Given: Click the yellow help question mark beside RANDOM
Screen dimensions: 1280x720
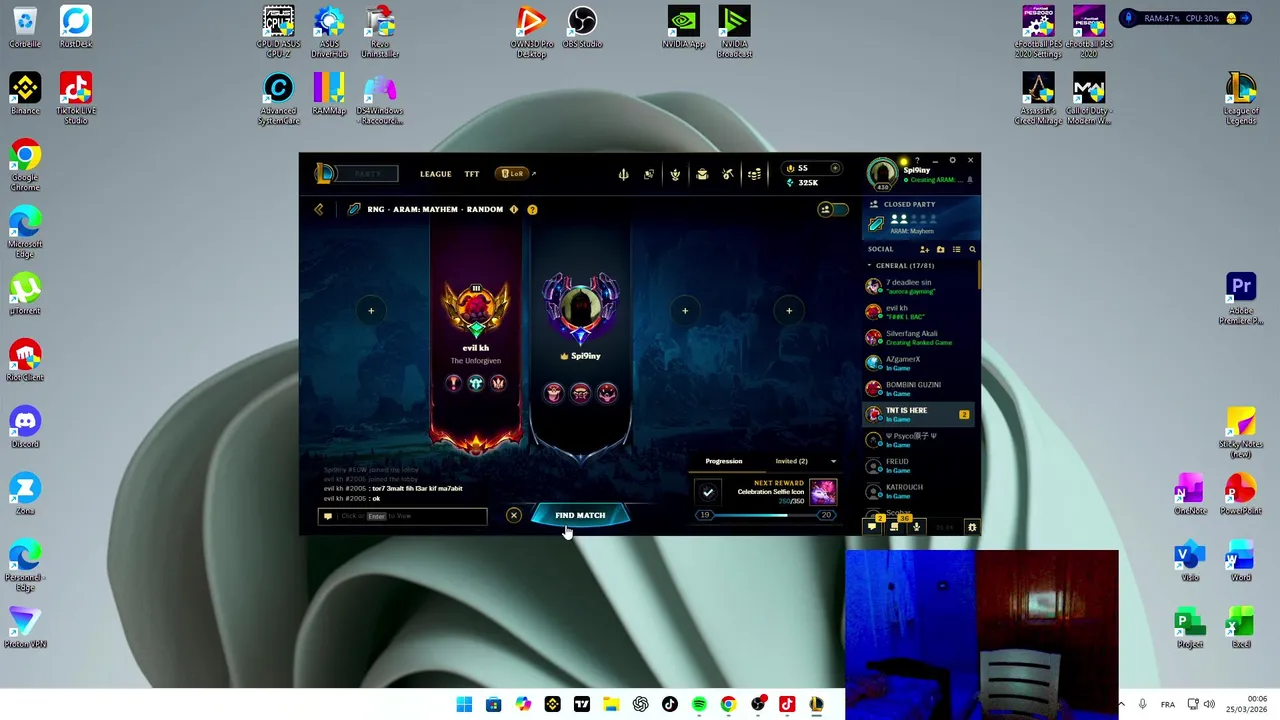Looking at the screenshot, I should point(532,209).
